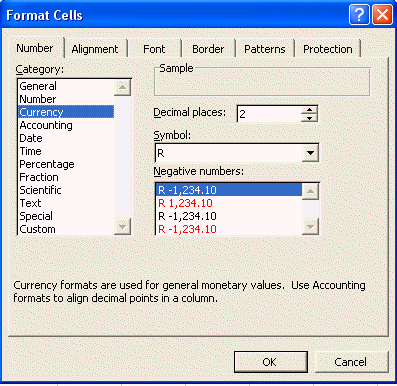Switch to the Border tab
Viewport: 397px width, 386px height.
pos(208,49)
